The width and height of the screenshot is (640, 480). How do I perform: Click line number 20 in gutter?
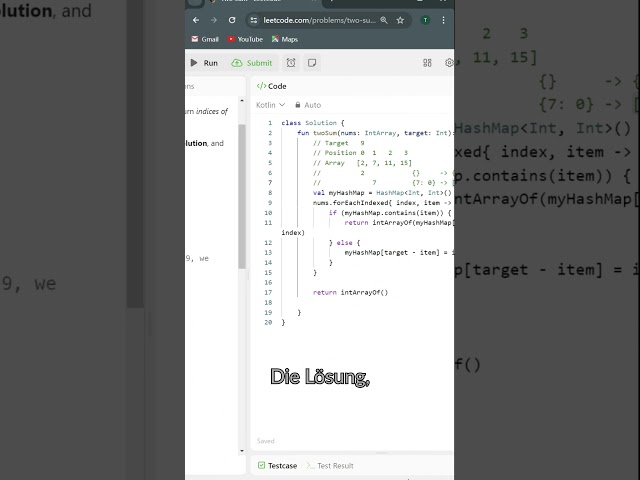268,322
